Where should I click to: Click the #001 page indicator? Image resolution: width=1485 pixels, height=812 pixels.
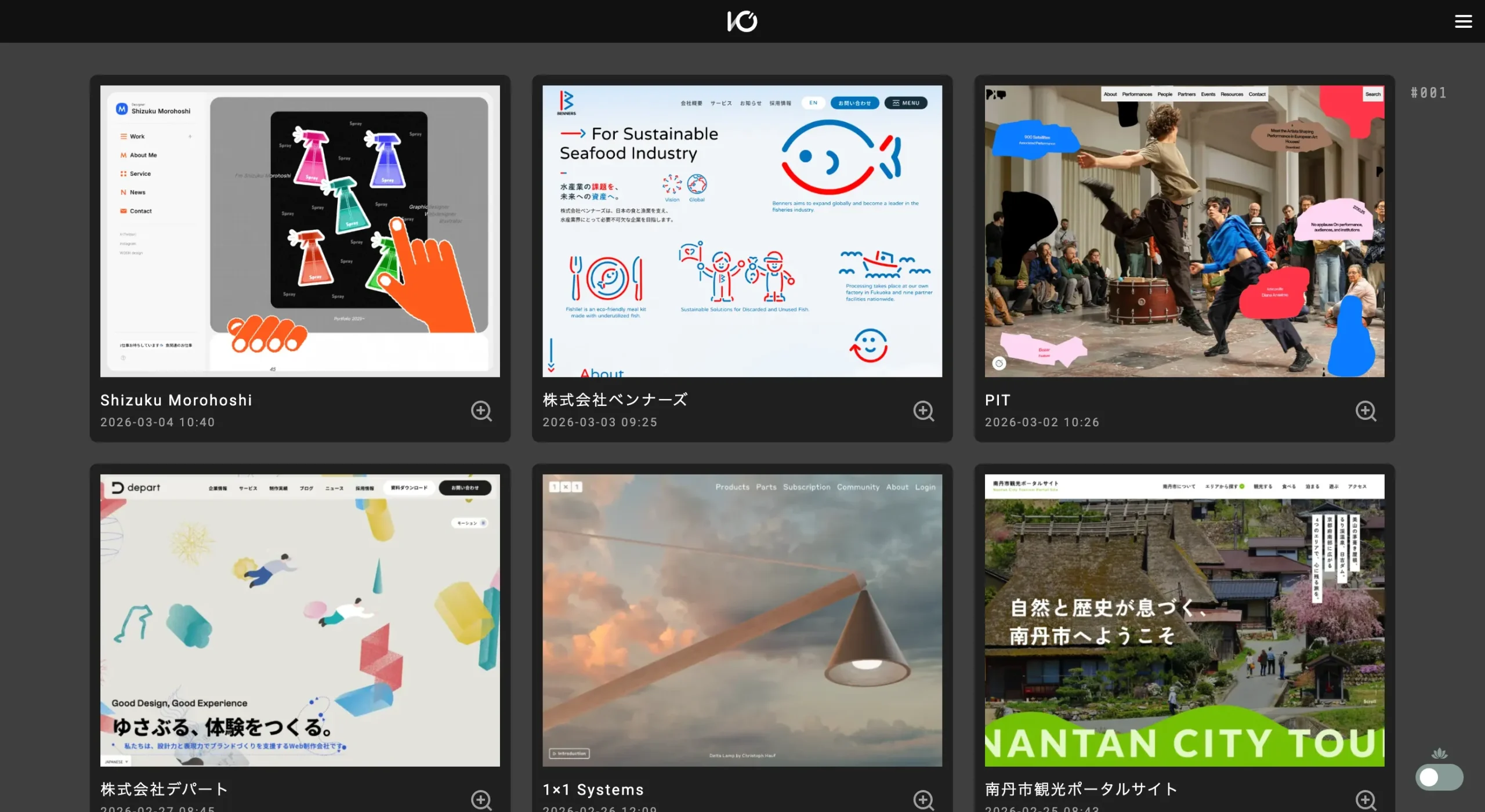[1428, 93]
